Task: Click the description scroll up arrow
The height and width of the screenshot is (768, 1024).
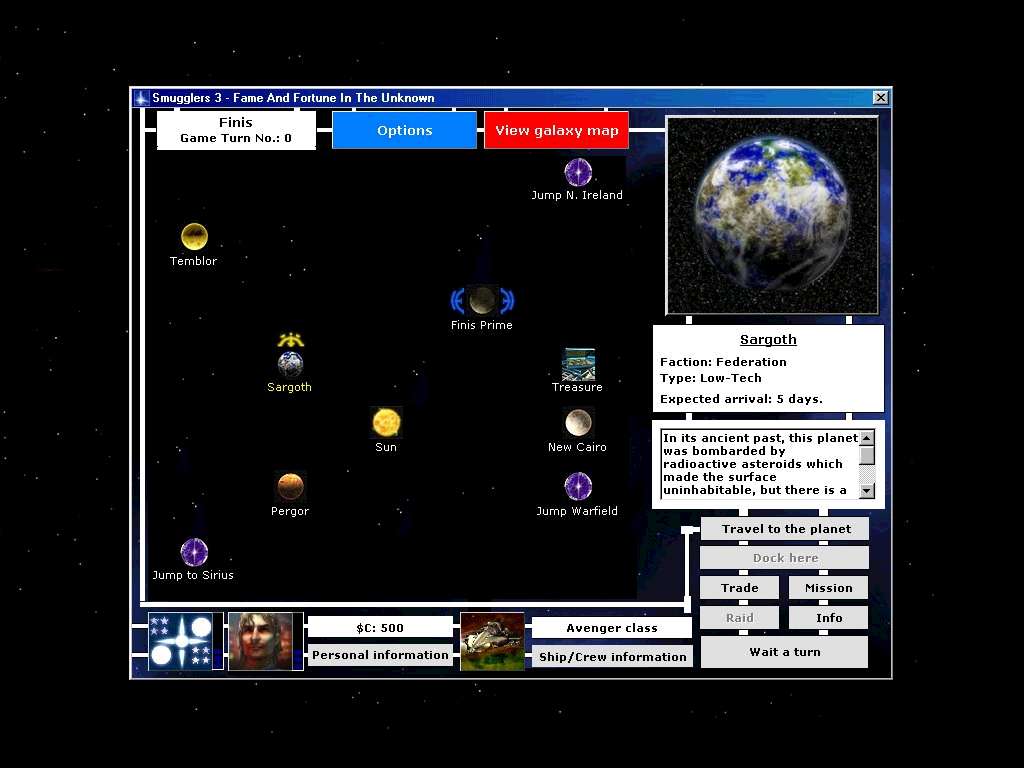Action: click(867, 438)
